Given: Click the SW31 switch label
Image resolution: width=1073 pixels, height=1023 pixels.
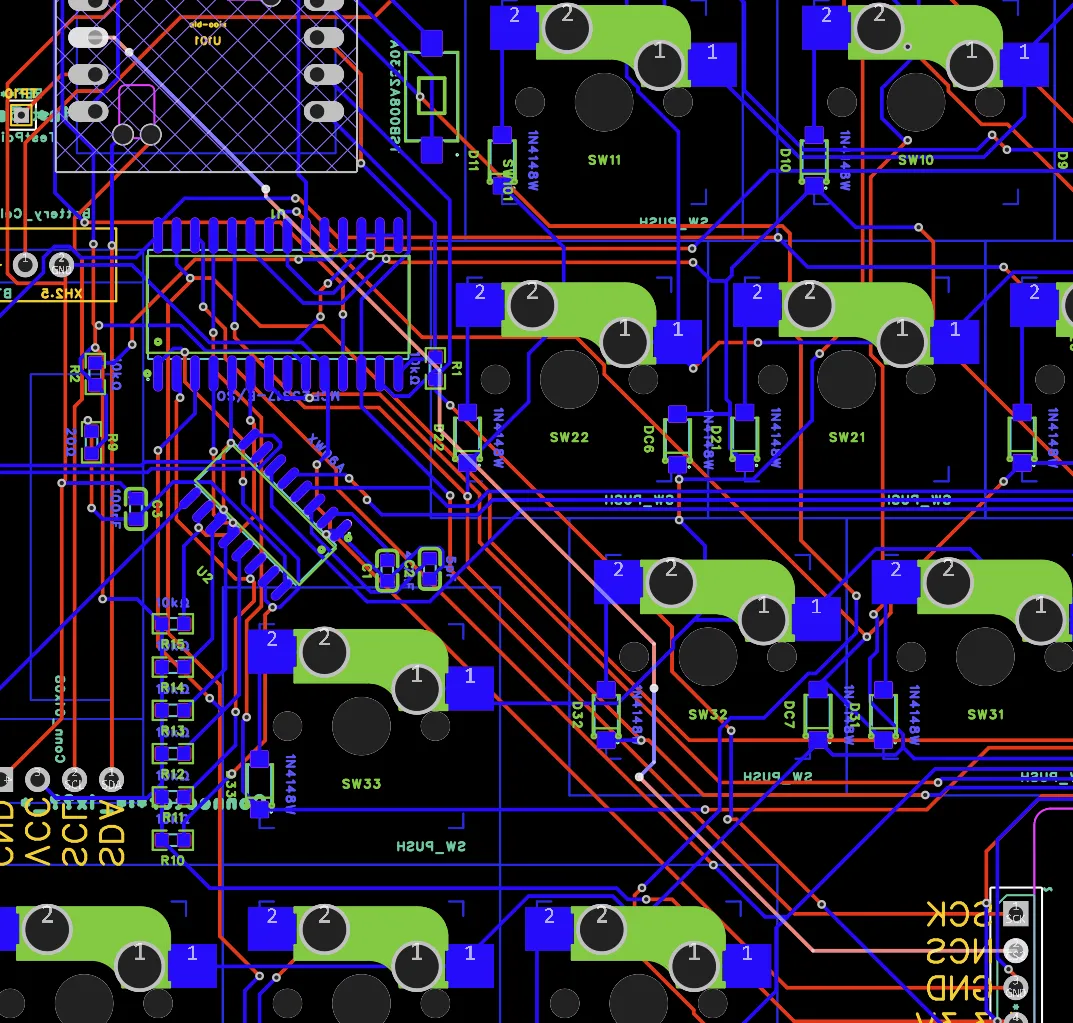Looking at the screenshot, I should tap(985, 715).
